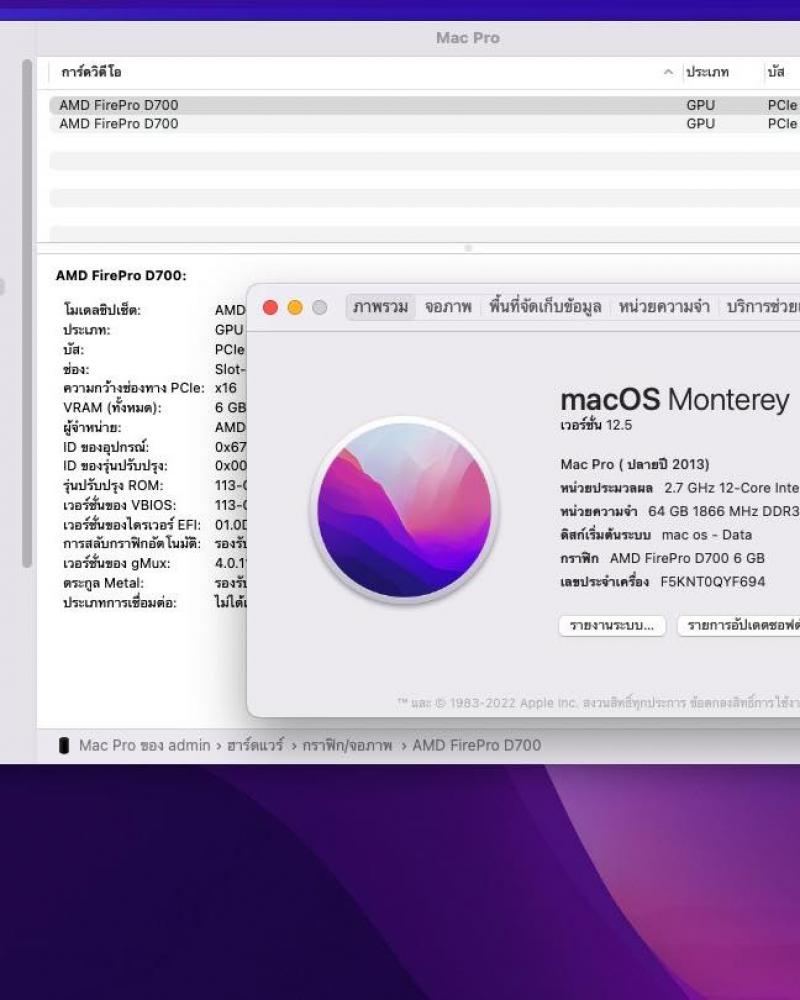
Task: Sort by the ประเภท column header
Action: point(707,72)
